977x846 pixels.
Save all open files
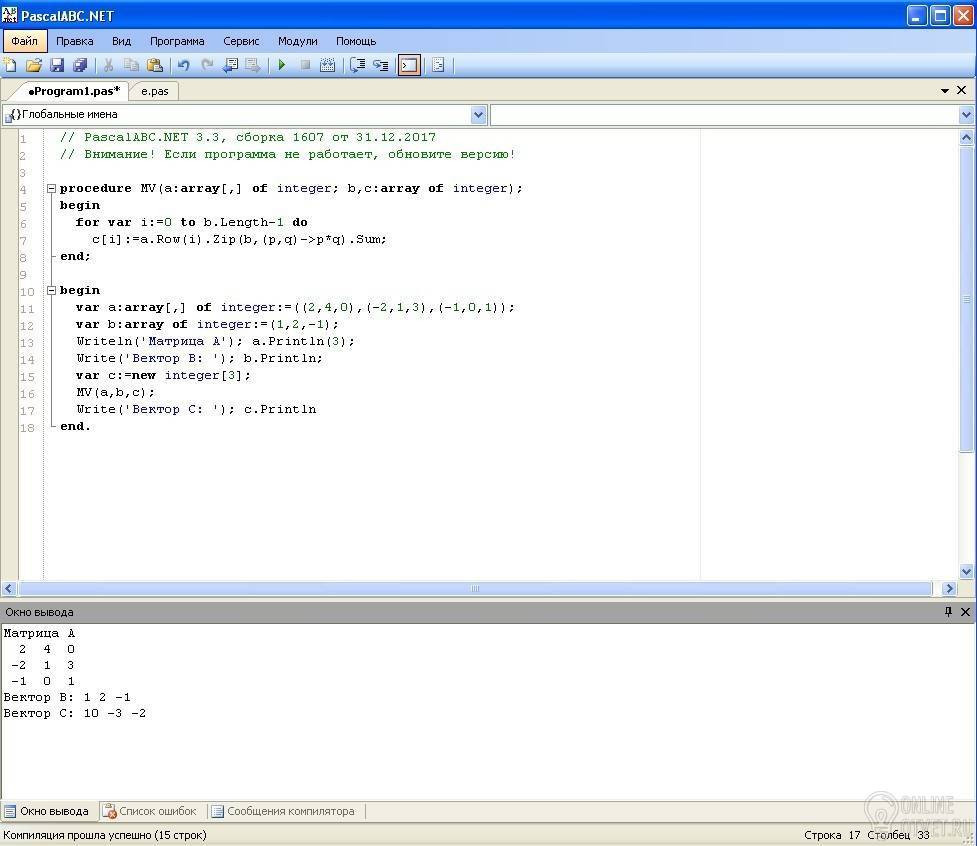(x=80, y=65)
